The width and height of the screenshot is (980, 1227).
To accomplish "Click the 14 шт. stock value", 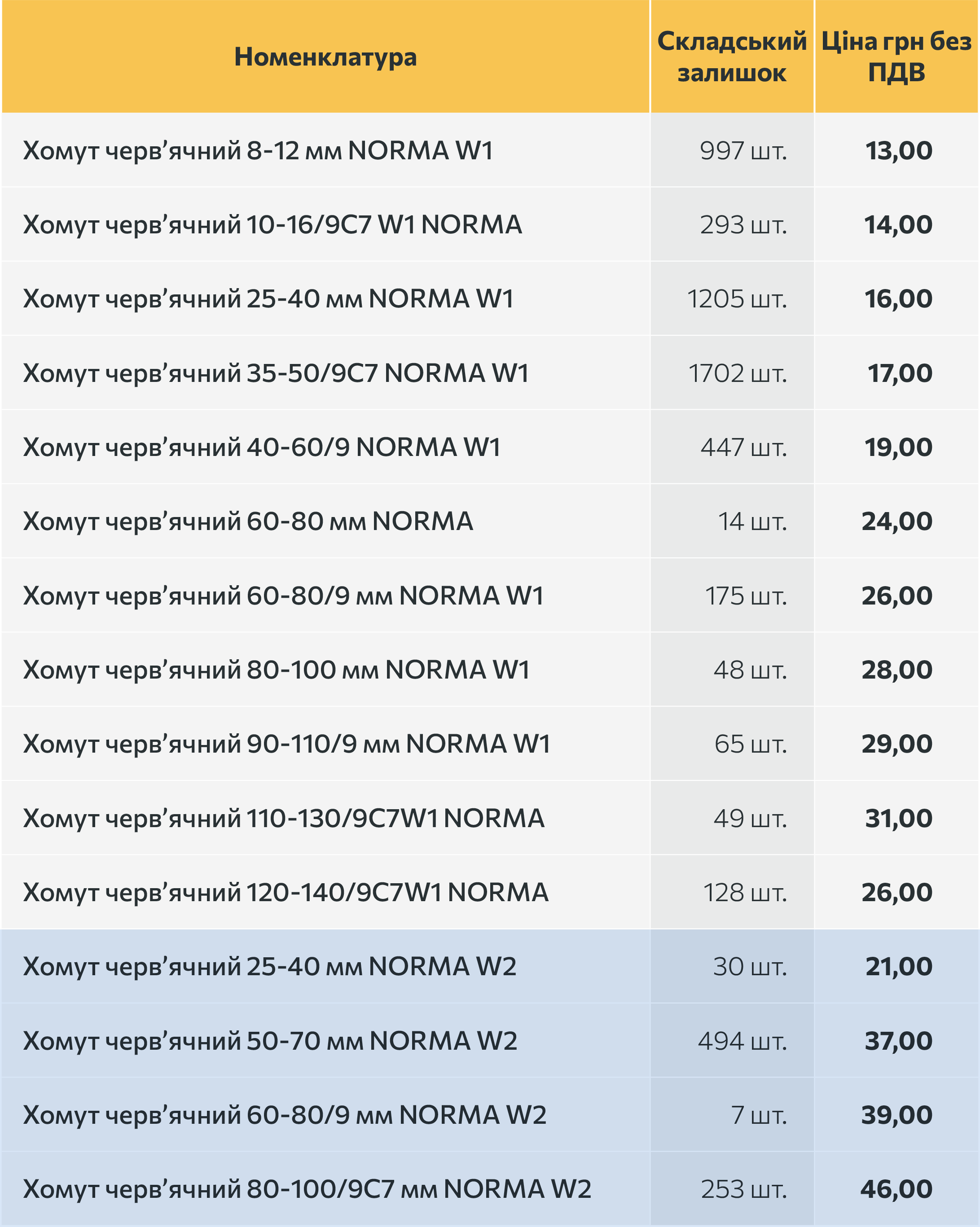I will [x=752, y=521].
